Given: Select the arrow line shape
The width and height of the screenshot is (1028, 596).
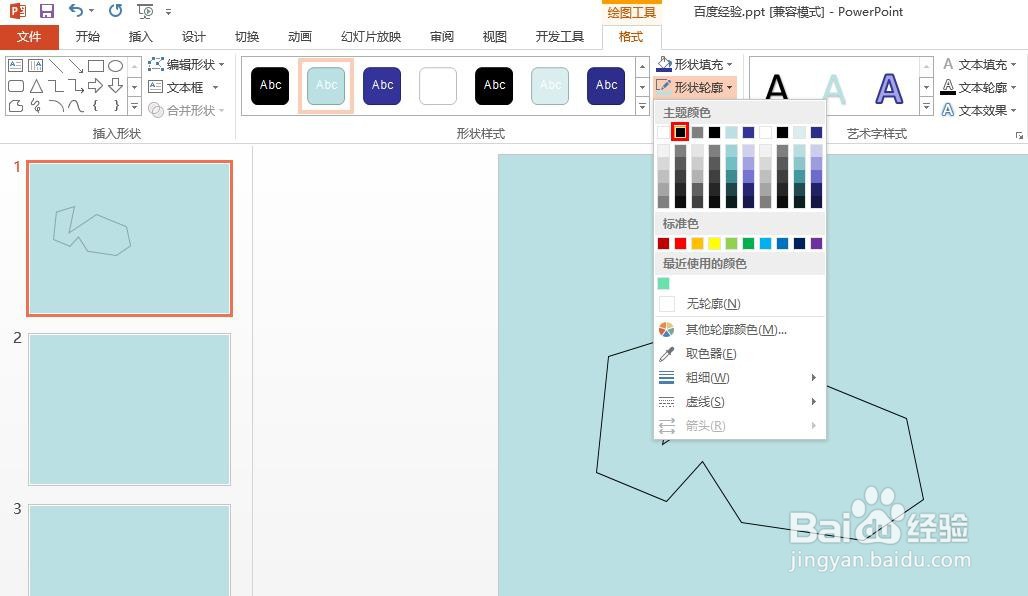Looking at the screenshot, I should tap(76, 66).
